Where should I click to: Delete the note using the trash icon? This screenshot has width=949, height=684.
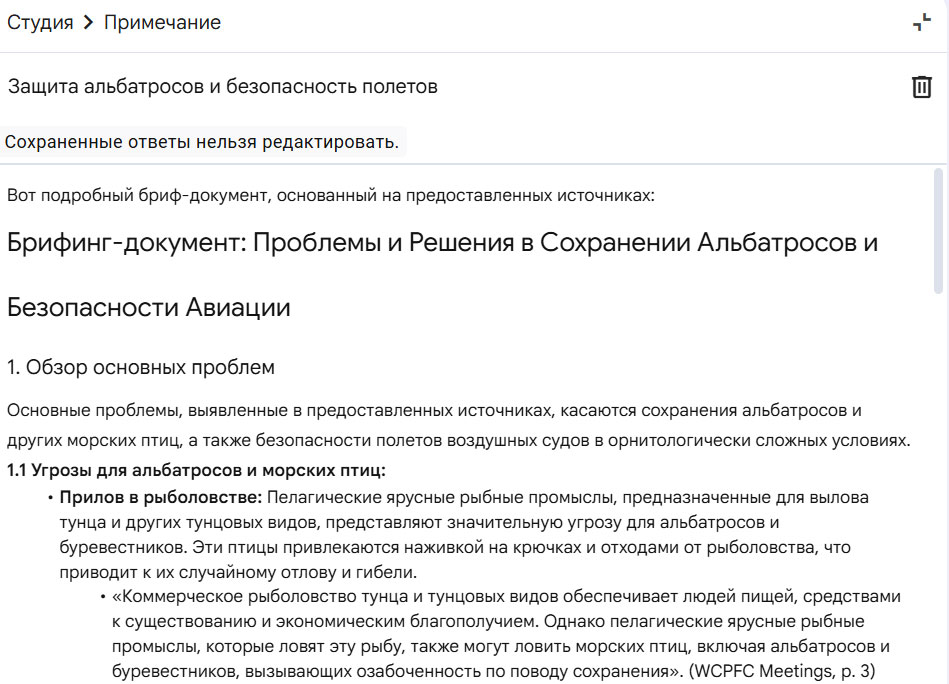[x=921, y=87]
